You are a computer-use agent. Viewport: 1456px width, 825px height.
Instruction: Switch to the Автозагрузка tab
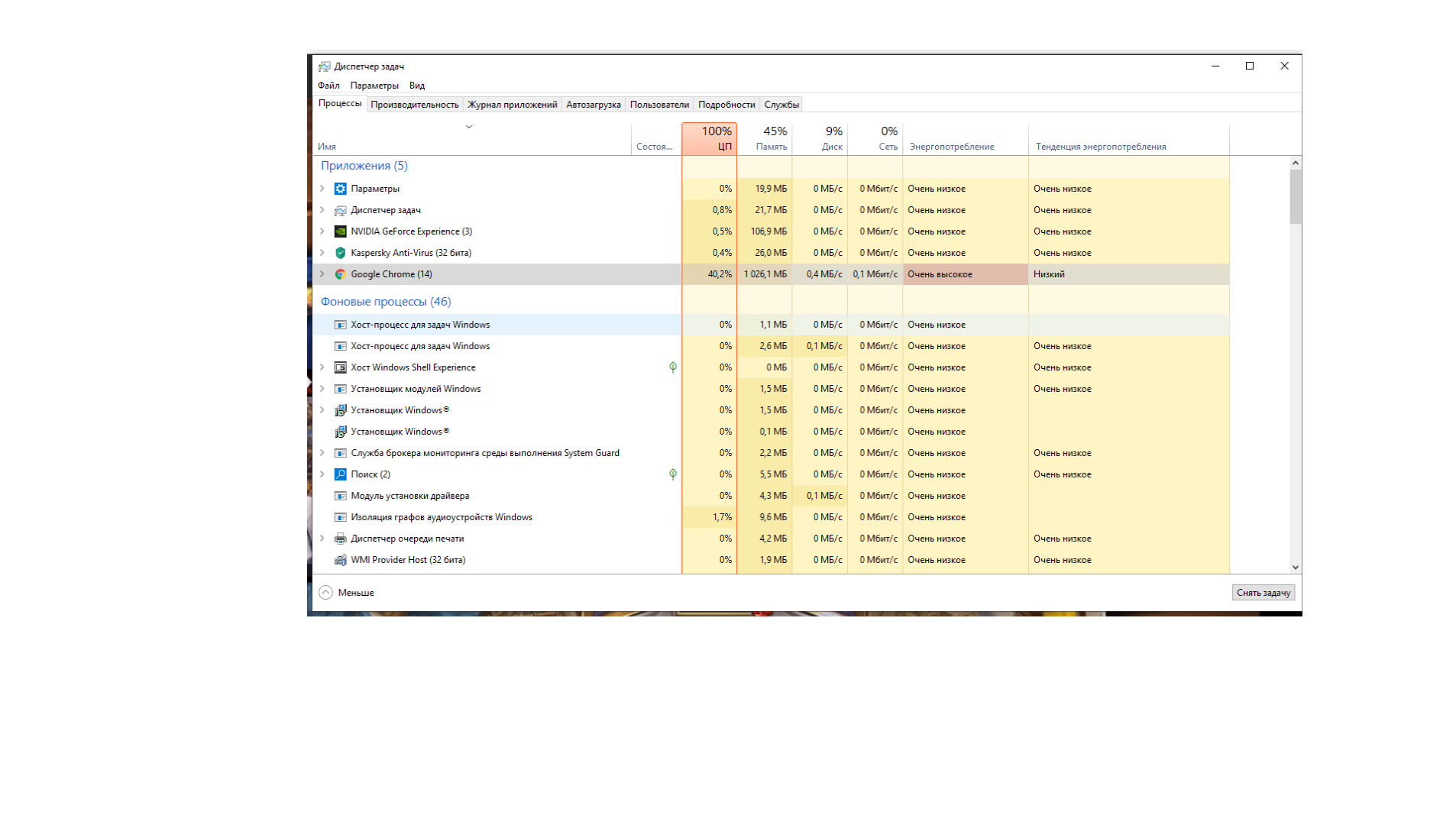[x=594, y=105]
